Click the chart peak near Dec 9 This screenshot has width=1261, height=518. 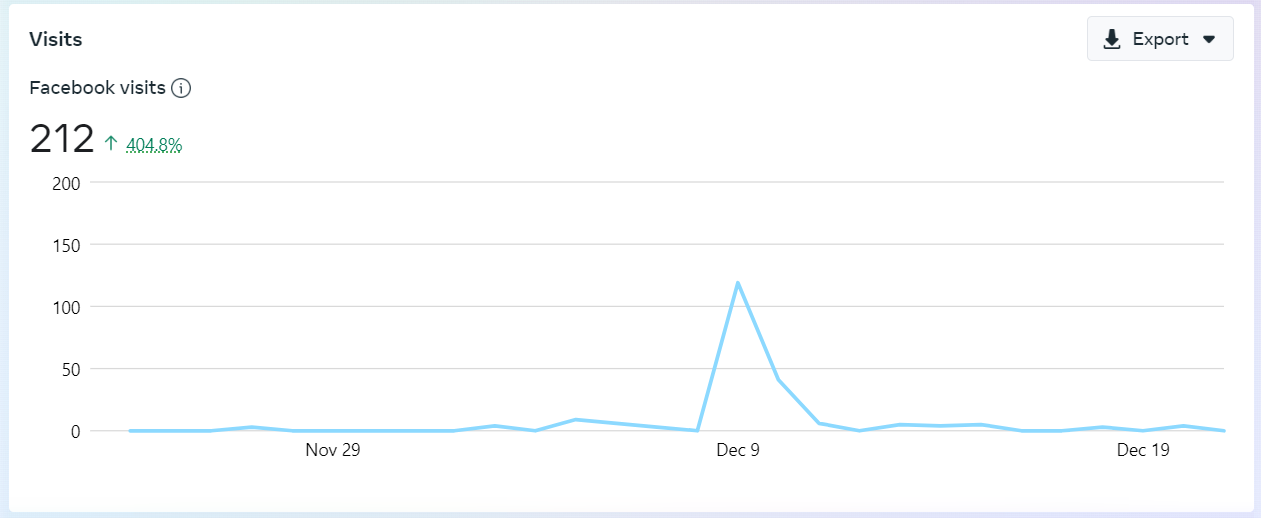tap(738, 283)
